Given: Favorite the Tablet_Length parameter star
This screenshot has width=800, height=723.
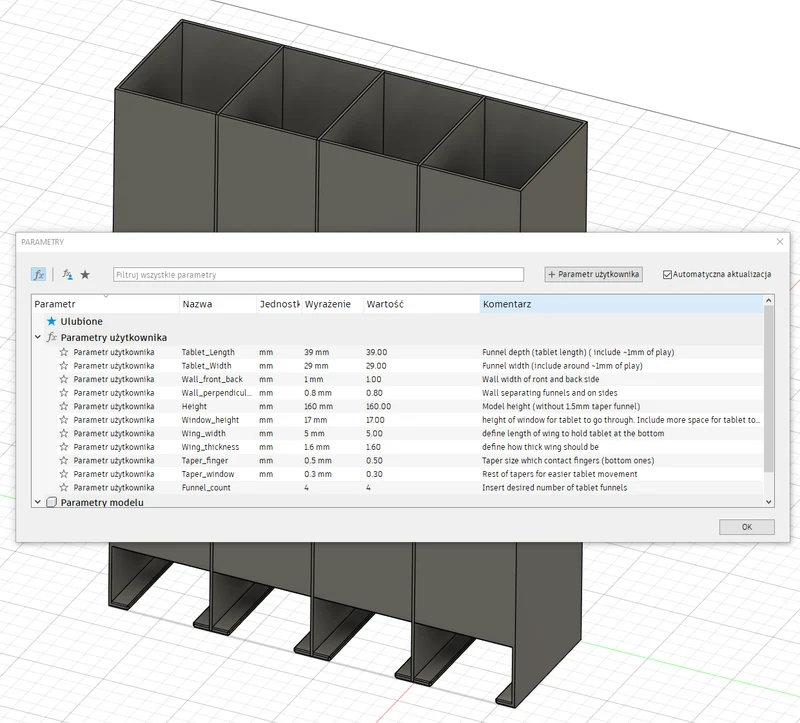Looking at the screenshot, I should point(64,352).
